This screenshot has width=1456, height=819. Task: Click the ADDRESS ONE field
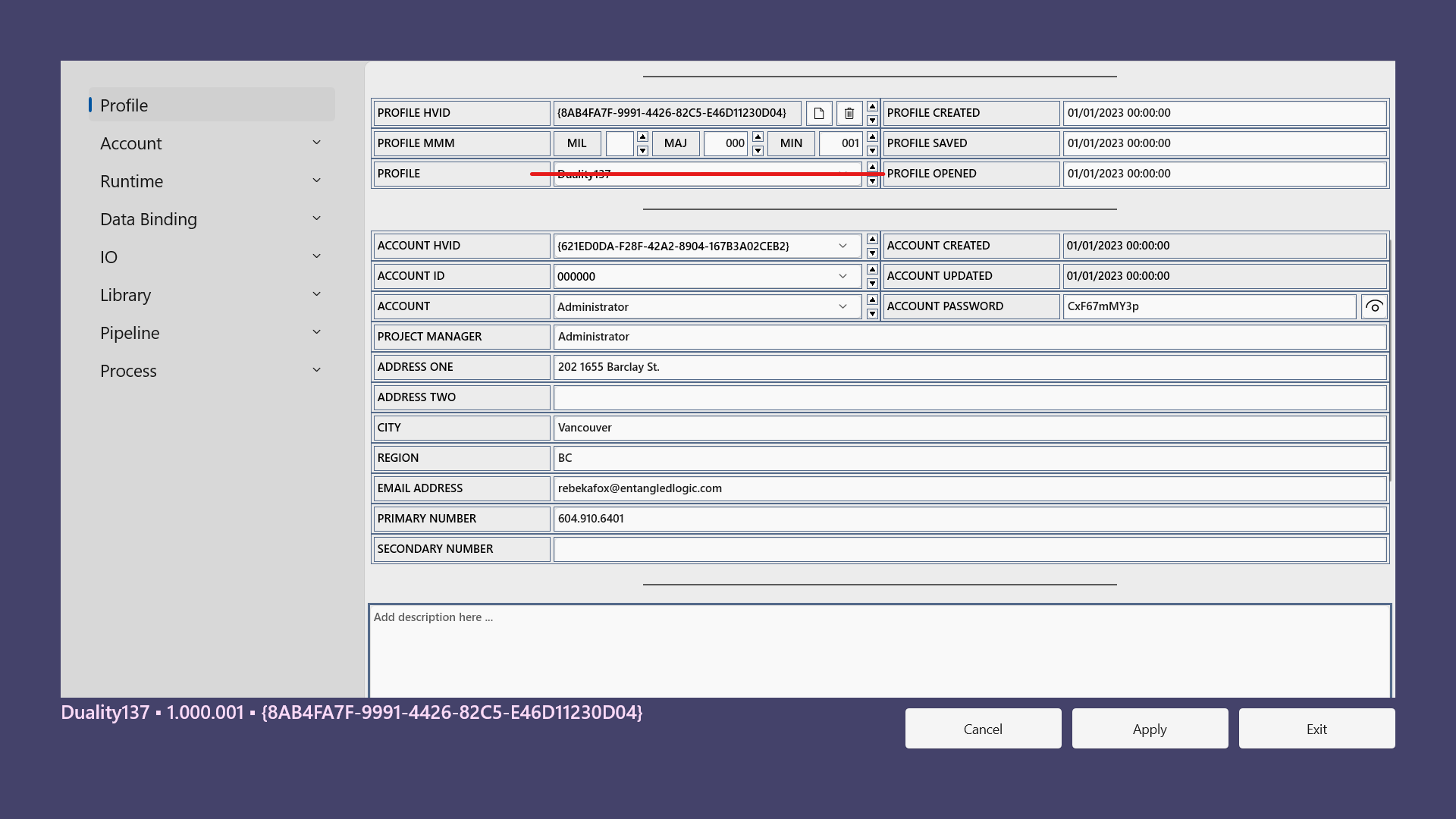(x=970, y=367)
